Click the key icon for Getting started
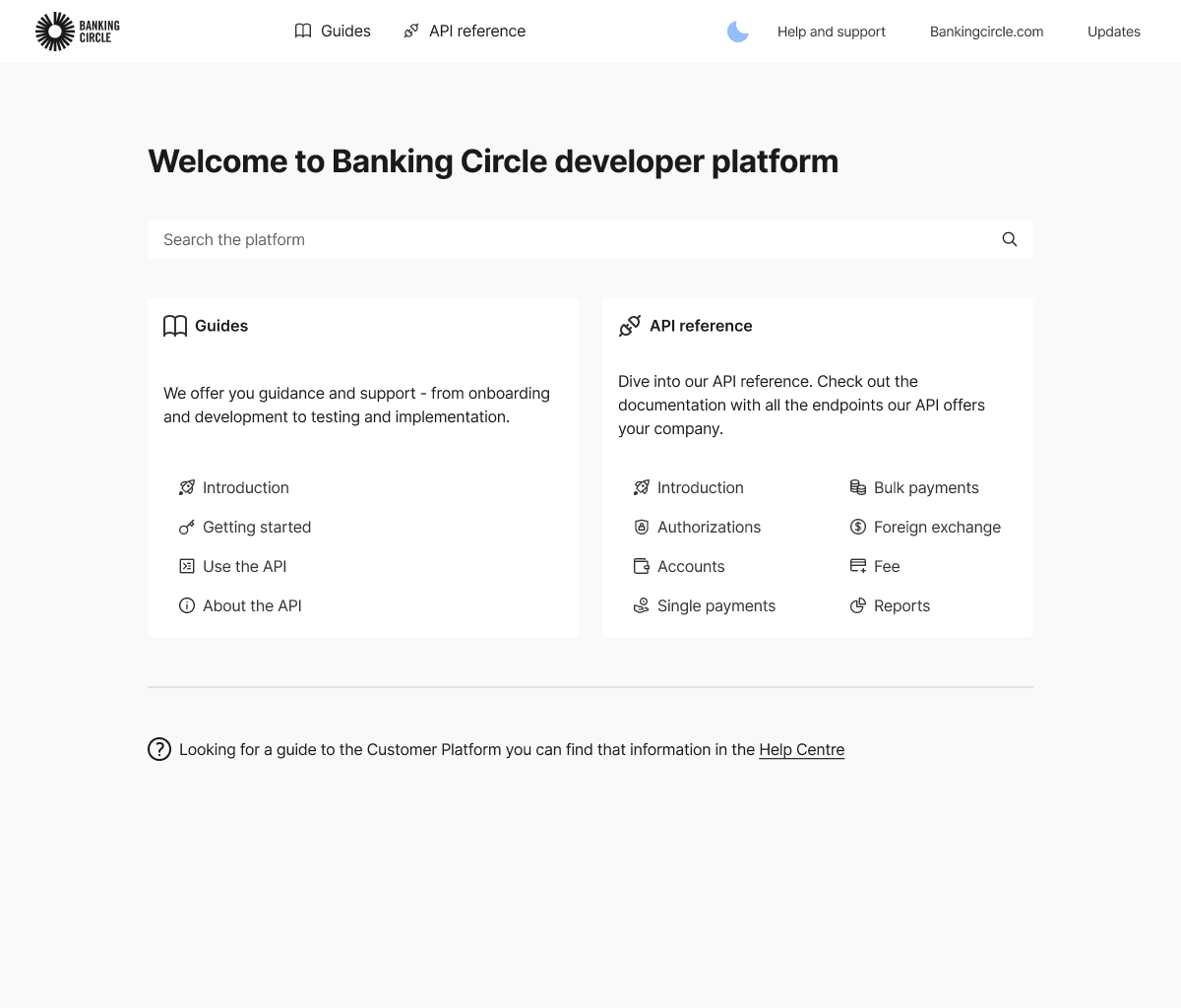 click(187, 527)
